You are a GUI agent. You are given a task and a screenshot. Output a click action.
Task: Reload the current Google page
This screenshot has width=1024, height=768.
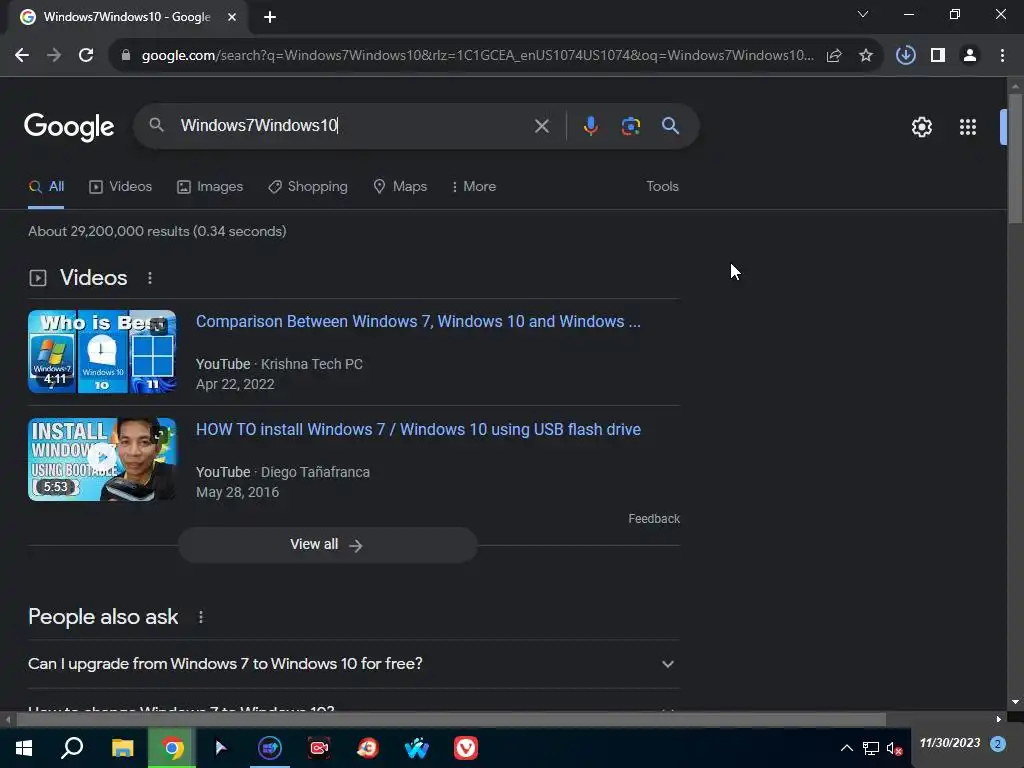click(x=86, y=56)
